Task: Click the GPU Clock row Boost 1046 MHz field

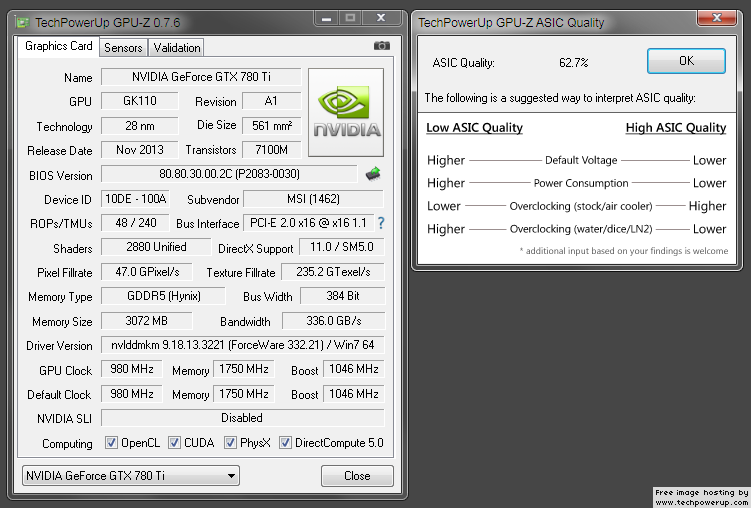Action: click(x=354, y=369)
